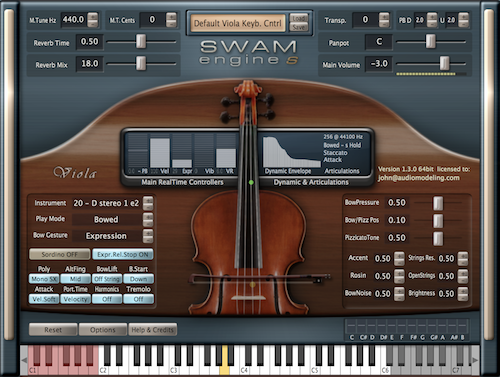Save current preset with Save button
Image resolution: width=500 pixels, height=377 pixels.
click(299, 27)
